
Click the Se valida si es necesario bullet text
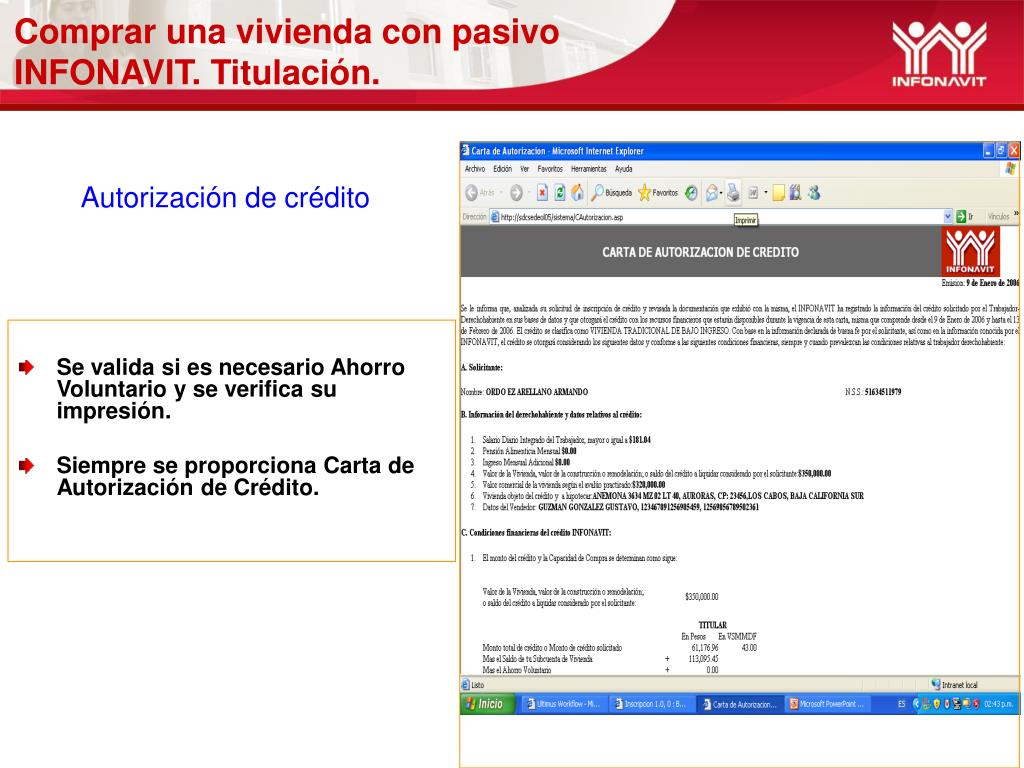click(x=231, y=389)
